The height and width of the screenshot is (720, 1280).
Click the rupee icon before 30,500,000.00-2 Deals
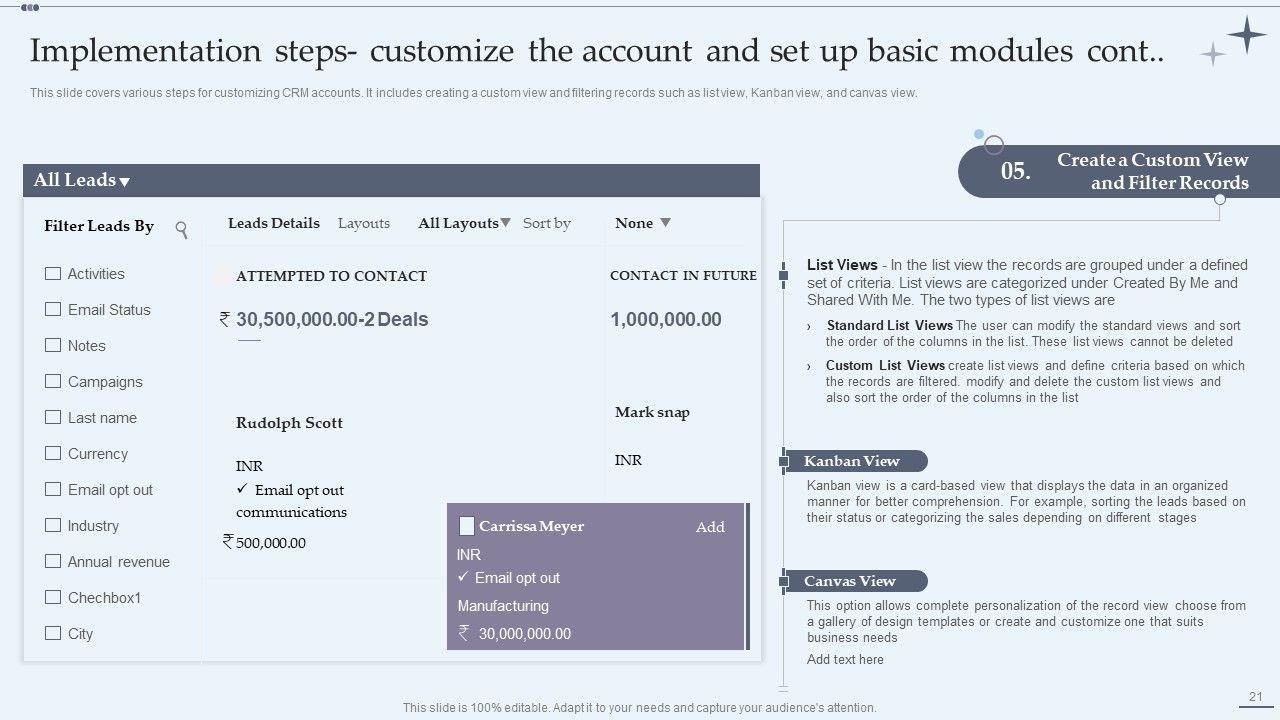click(225, 319)
